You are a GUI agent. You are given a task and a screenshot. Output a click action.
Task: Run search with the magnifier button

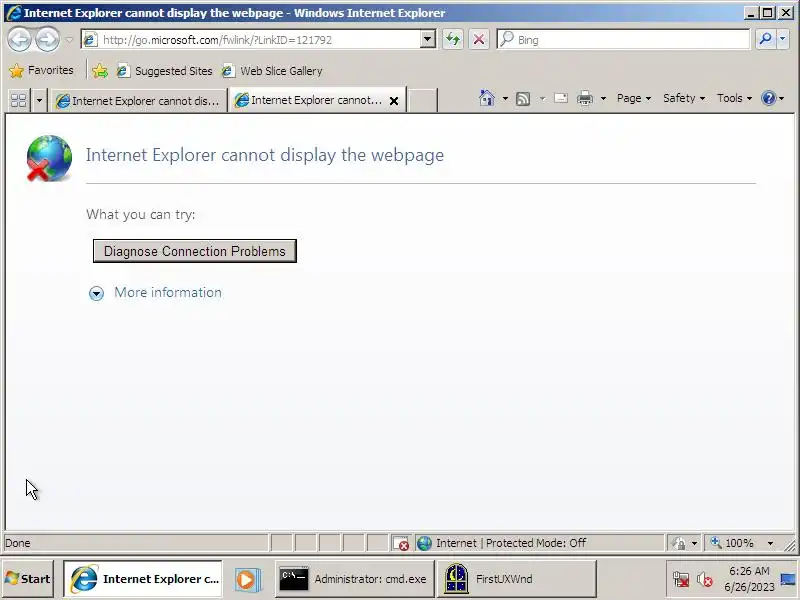[x=765, y=39]
